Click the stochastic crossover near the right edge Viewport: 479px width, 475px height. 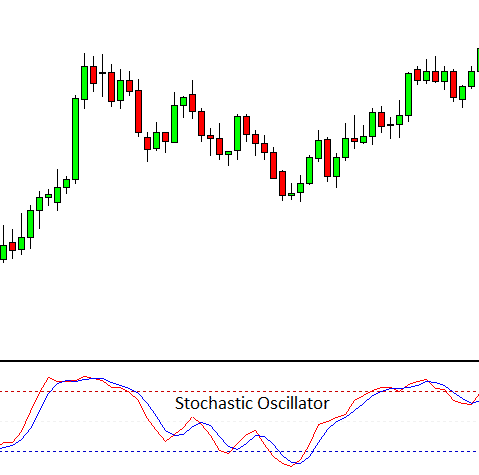click(x=472, y=403)
